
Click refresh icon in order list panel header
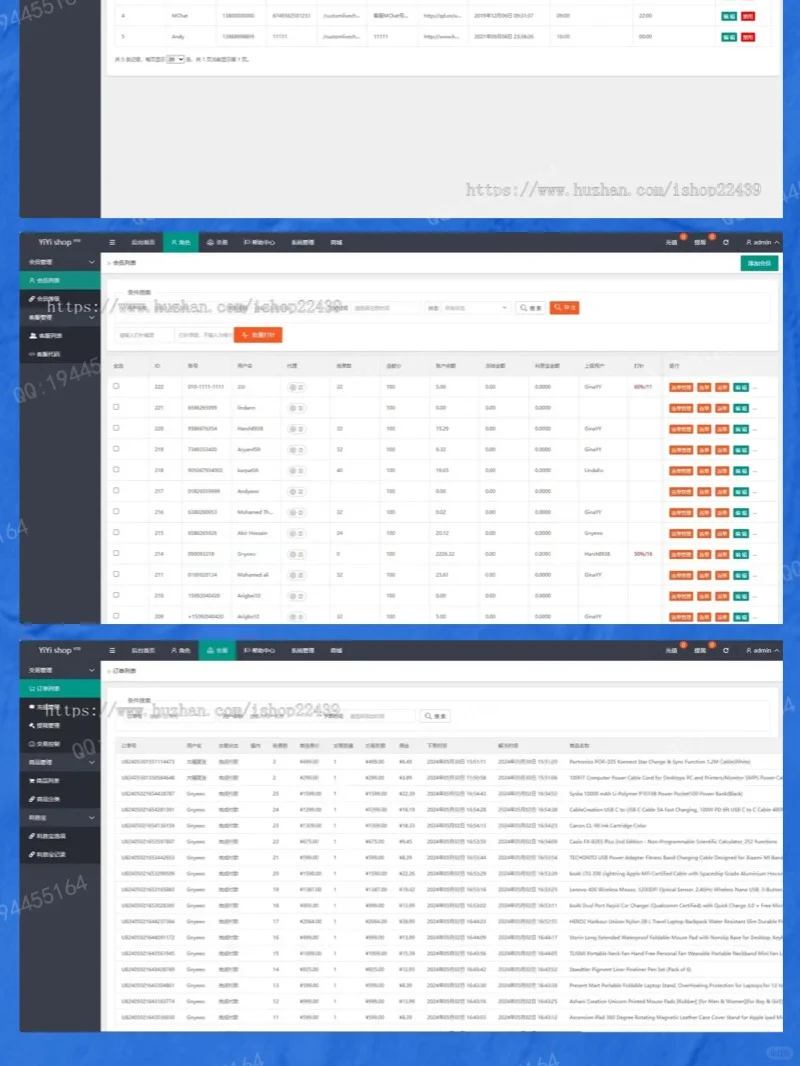(x=726, y=650)
